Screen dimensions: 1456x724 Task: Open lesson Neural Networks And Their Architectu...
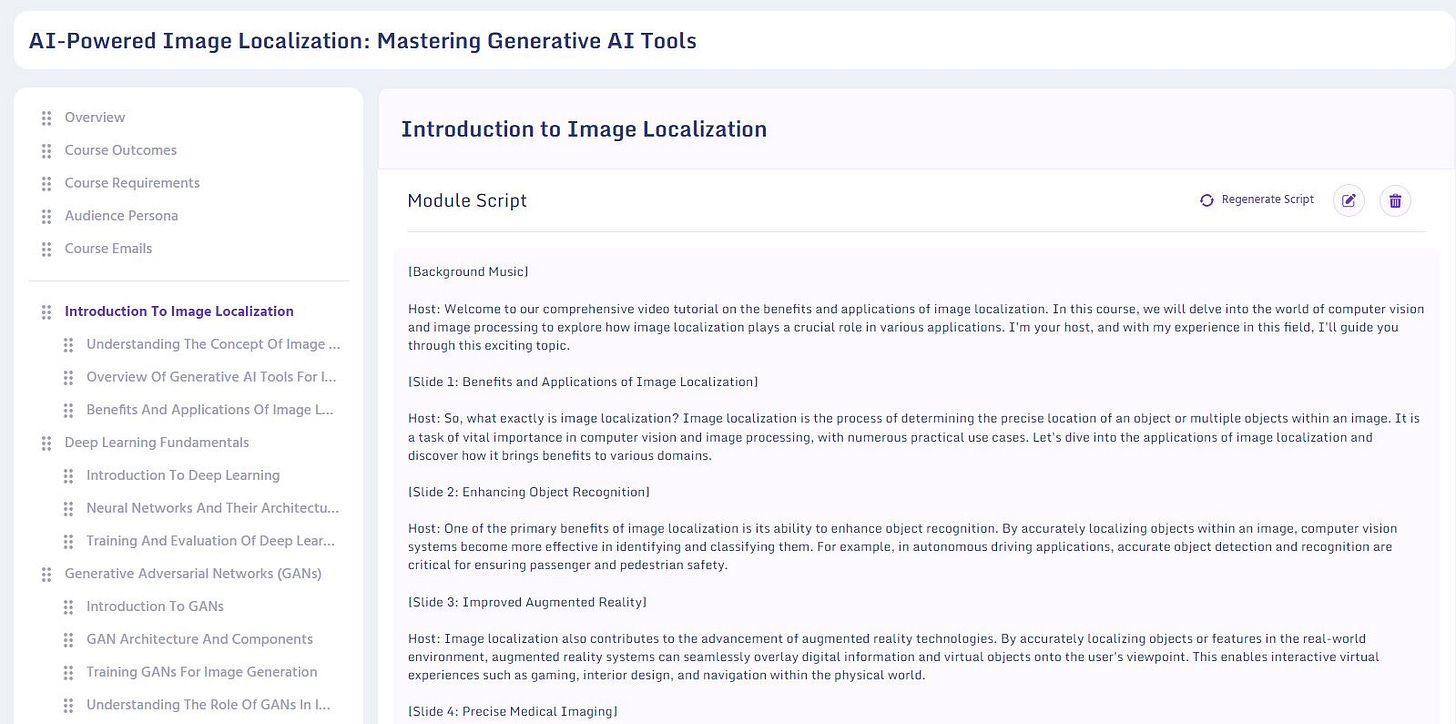pos(213,508)
